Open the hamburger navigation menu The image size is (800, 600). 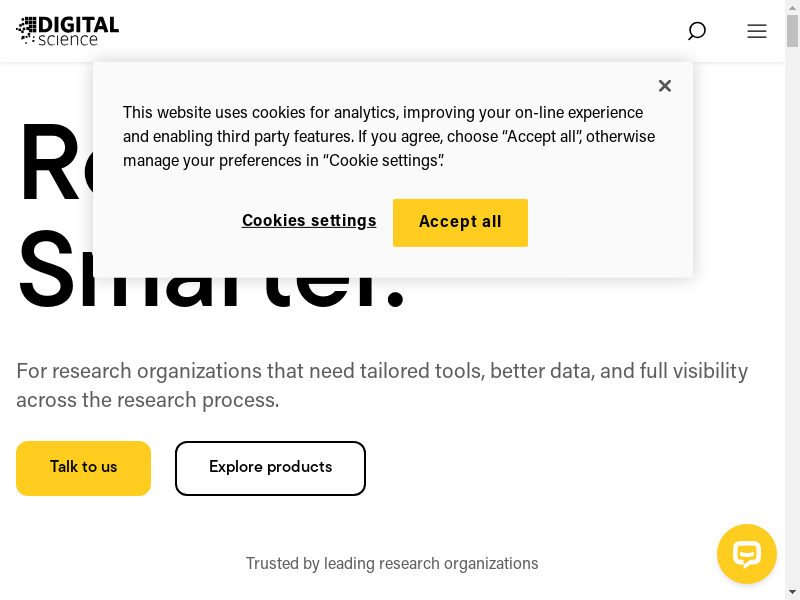(757, 31)
